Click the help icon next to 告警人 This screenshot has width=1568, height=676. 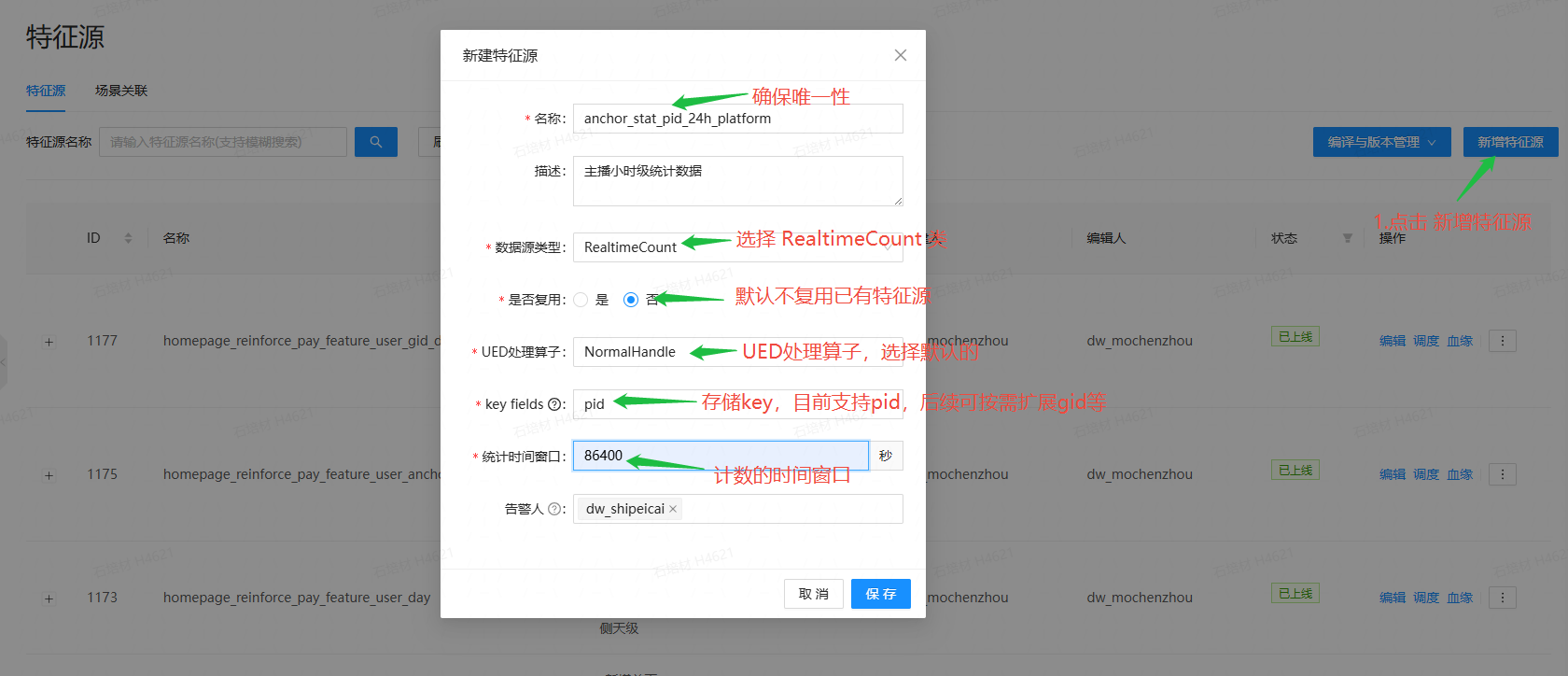554,509
